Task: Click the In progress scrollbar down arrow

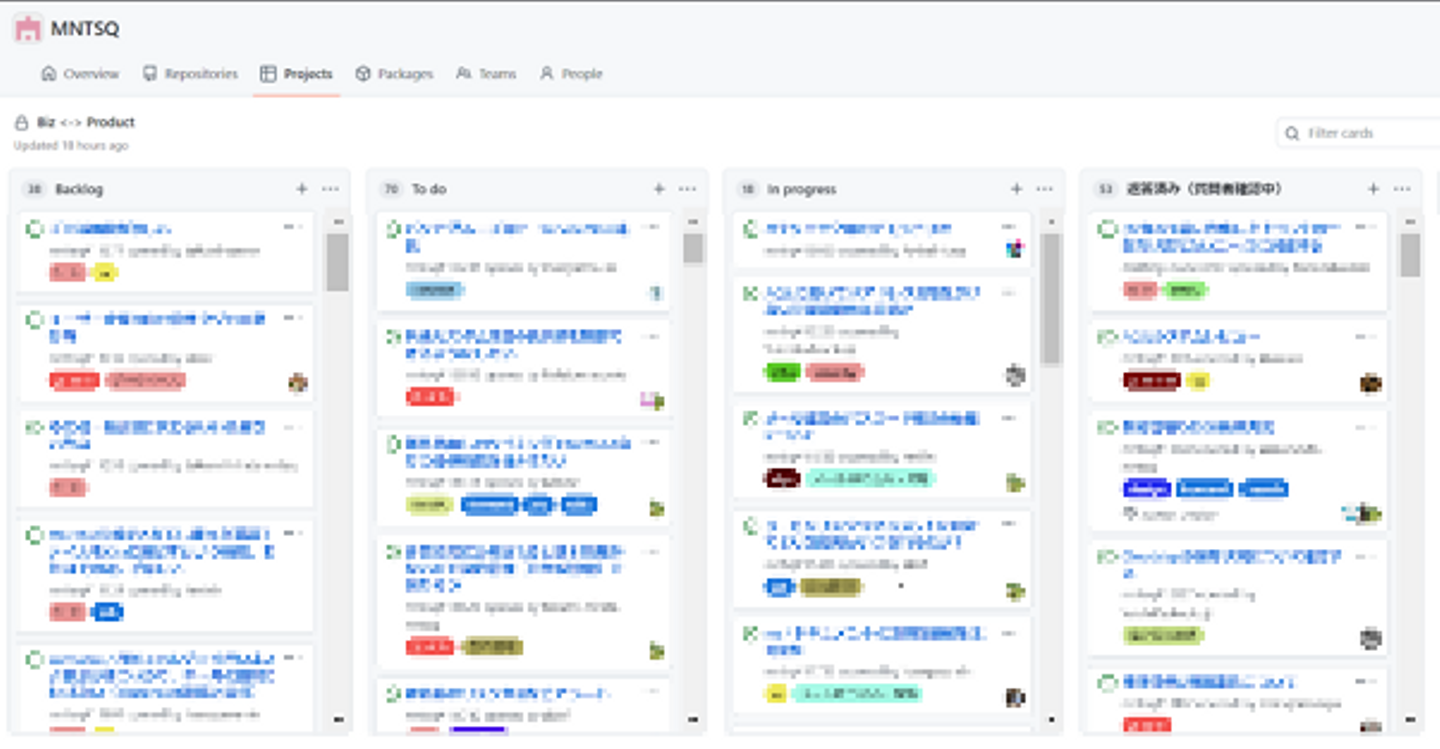Action: pos(1051,719)
